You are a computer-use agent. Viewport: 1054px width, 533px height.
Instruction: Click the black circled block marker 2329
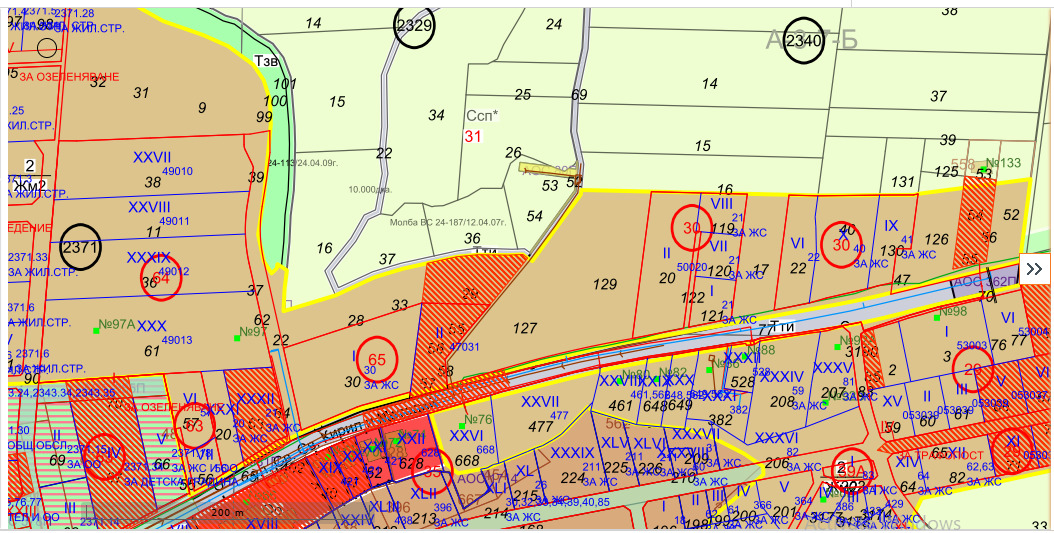coord(414,27)
